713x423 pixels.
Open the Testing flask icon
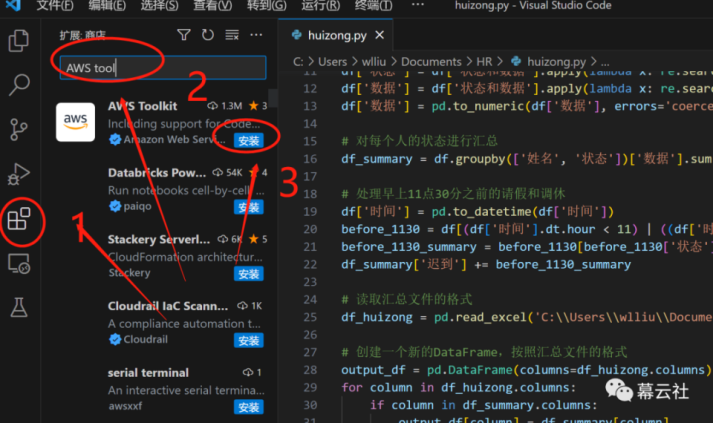coord(19,307)
